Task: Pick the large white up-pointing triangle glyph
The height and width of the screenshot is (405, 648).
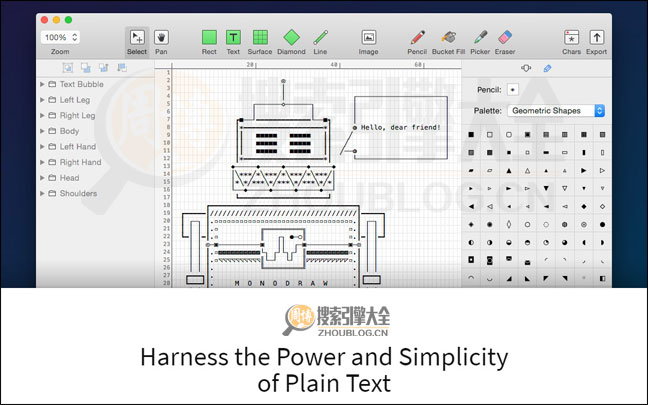Action: point(527,170)
